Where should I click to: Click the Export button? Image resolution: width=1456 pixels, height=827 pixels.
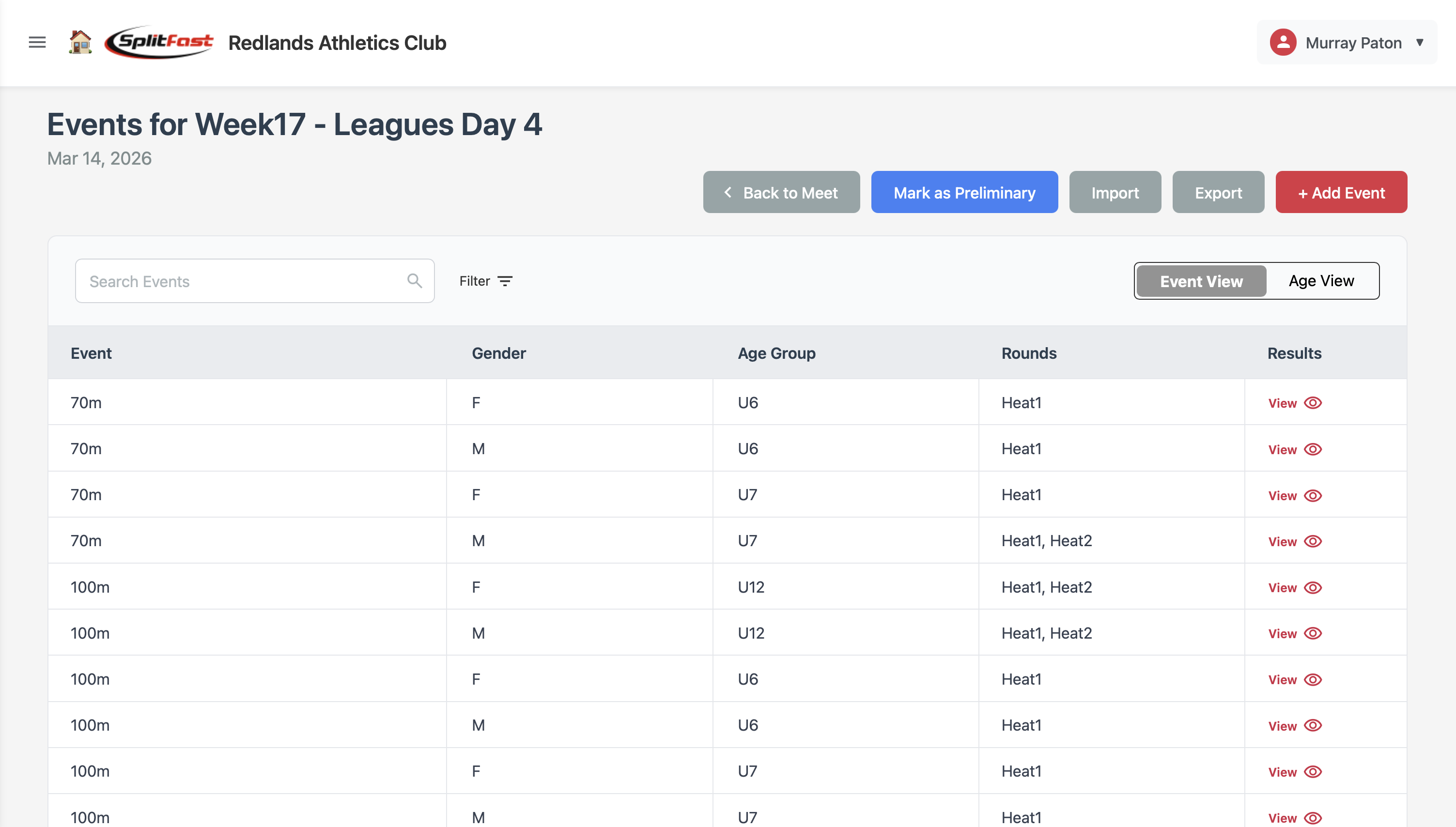coord(1218,193)
